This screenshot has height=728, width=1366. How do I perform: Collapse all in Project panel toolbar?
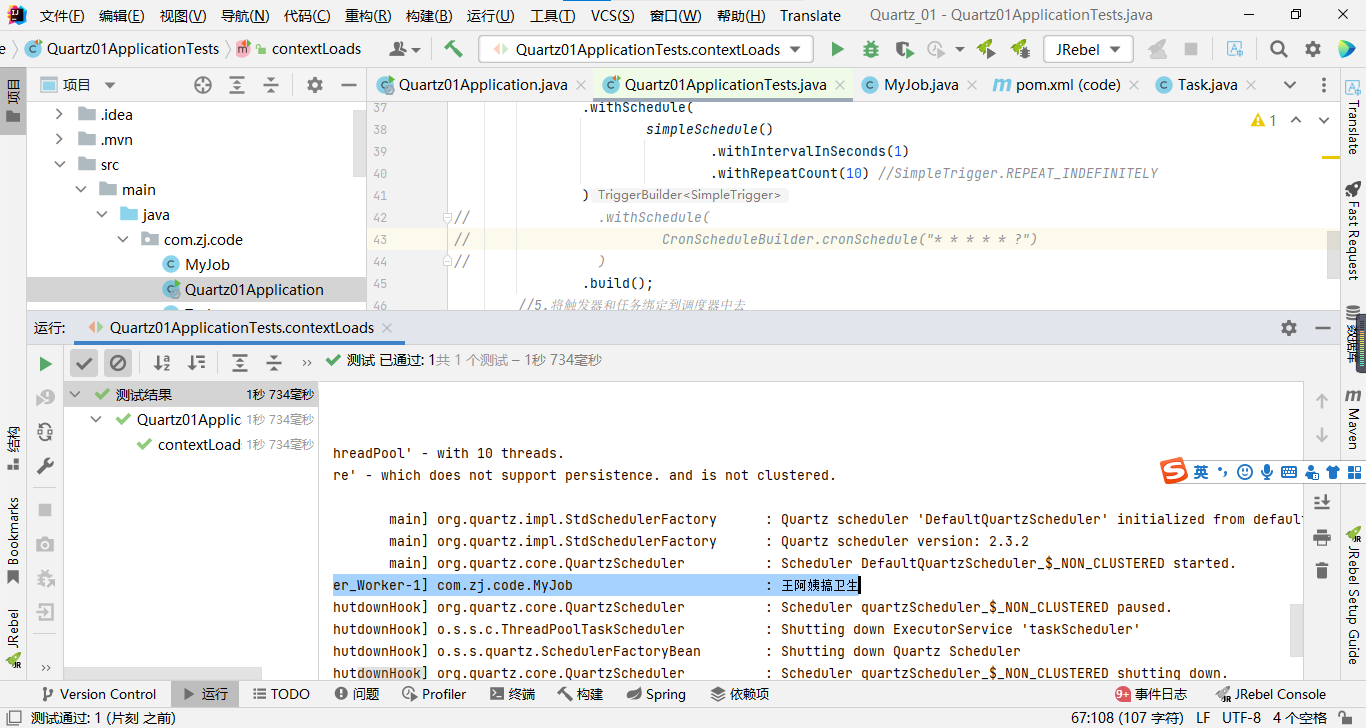271,85
